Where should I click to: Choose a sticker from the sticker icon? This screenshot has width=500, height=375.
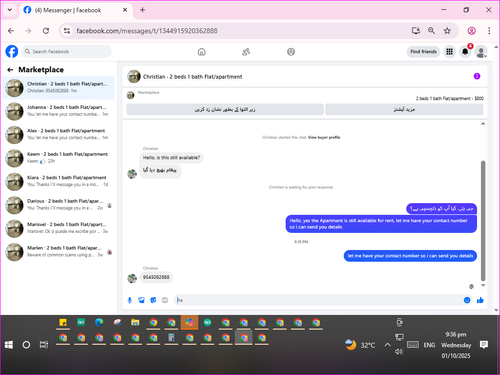[x=153, y=300]
